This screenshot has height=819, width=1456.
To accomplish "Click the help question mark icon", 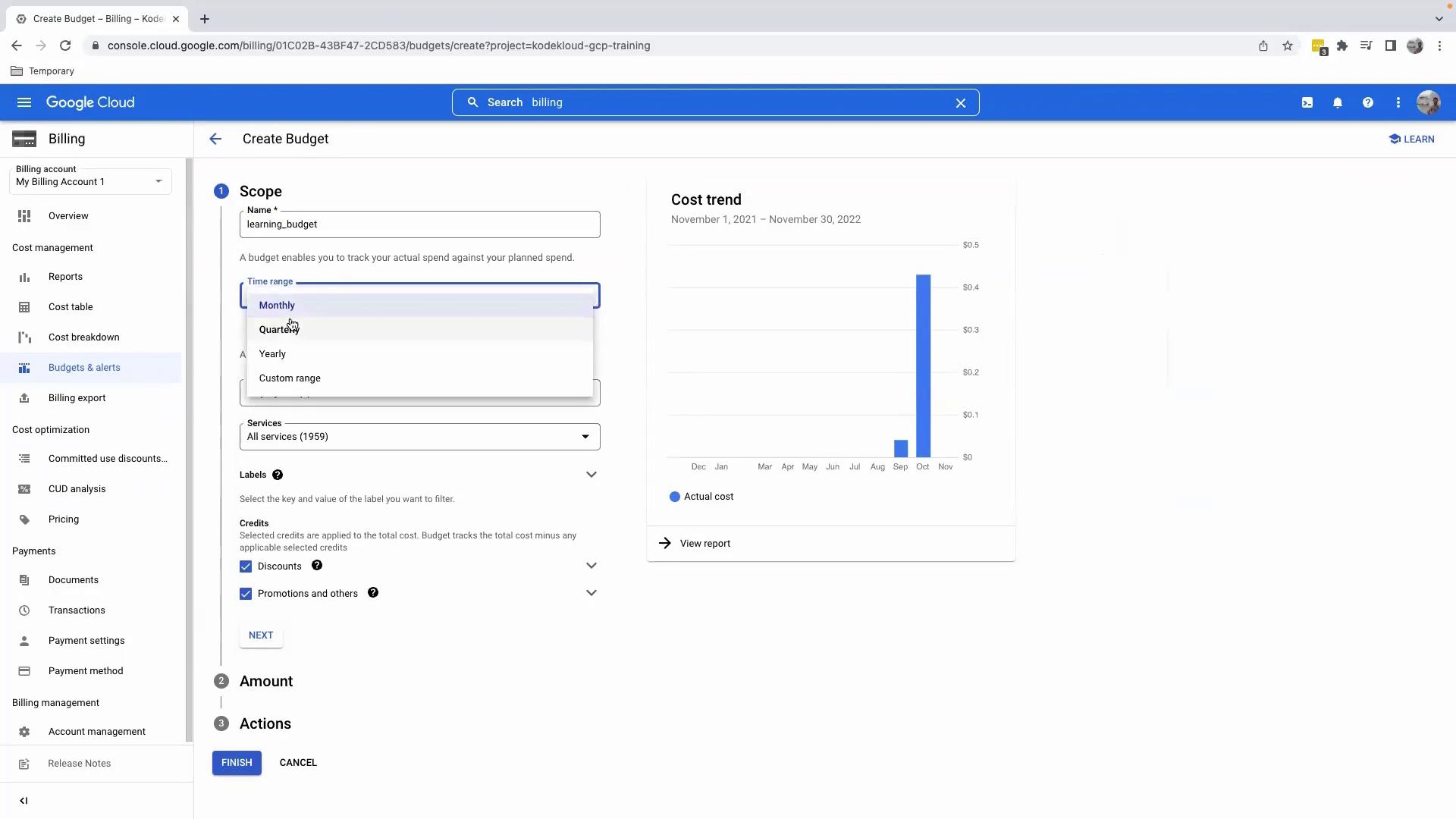I will 1368,102.
